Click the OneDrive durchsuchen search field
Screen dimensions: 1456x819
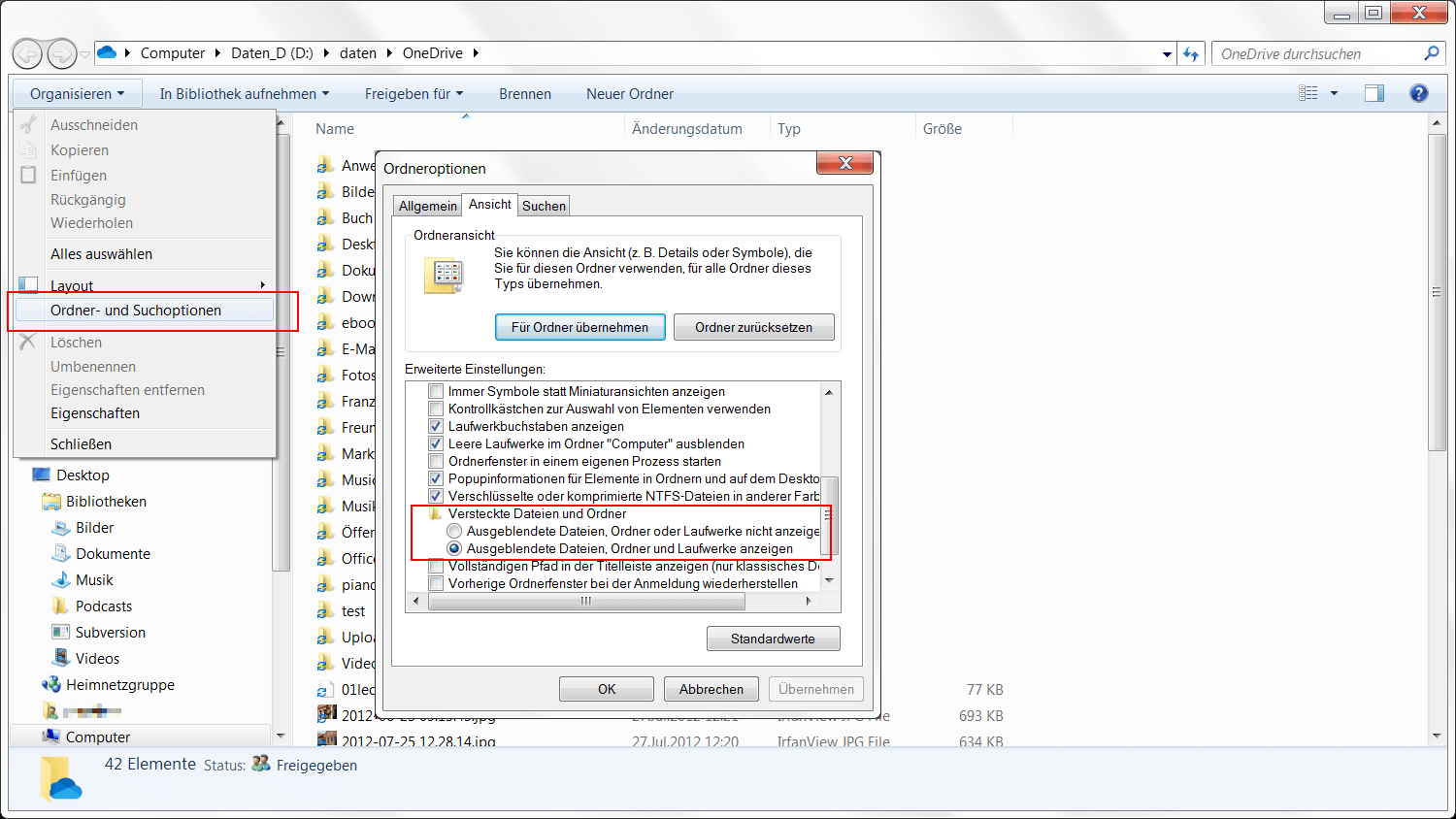point(1317,53)
